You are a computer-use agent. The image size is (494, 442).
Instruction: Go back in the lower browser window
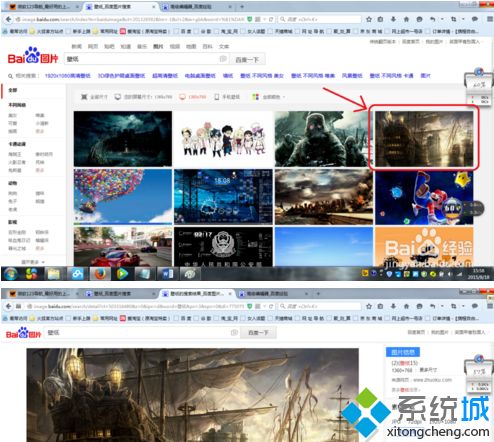[x=8, y=306]
